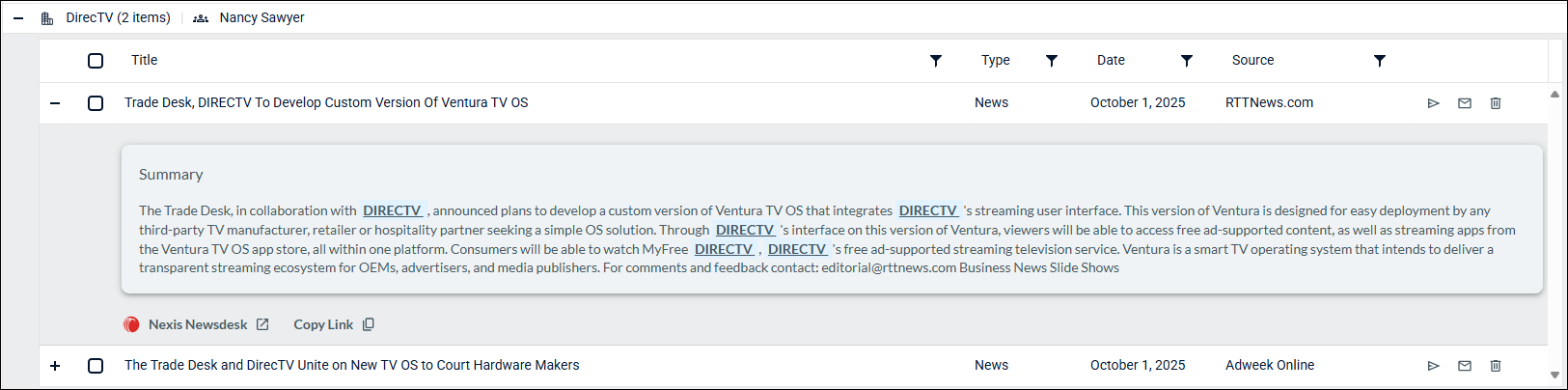The image size is (1568, 390).
Task: Click the October 1, 2025 date for Adweek row
Action: 1138,365
